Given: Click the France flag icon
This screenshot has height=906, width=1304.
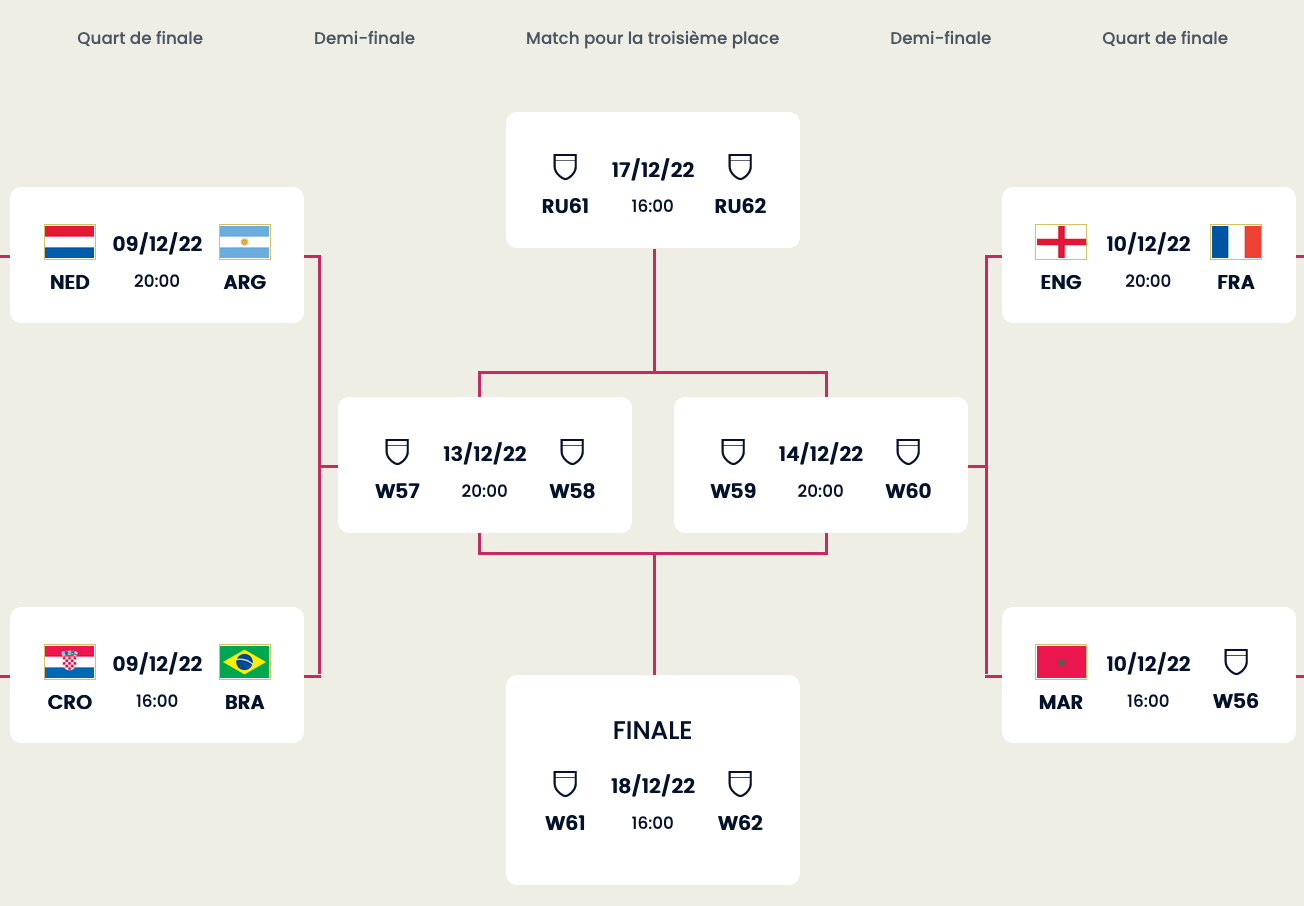Looking at the screenshot, I should pos(1236,242).
